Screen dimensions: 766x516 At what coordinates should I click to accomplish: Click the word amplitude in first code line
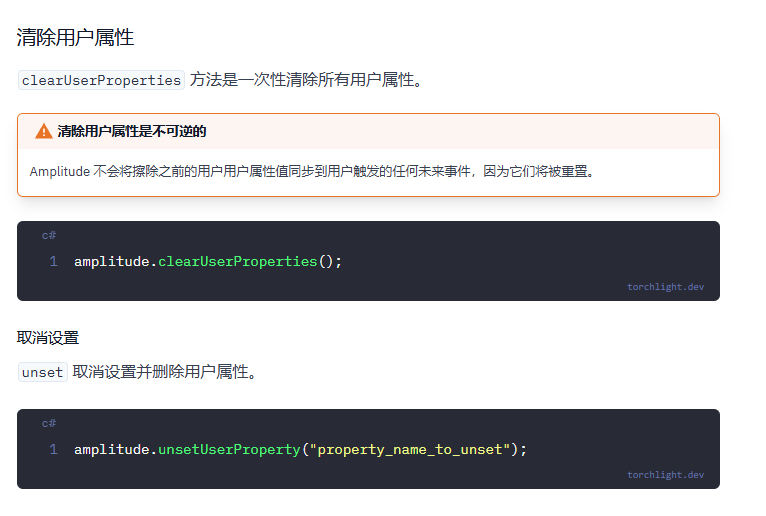click(112, 262)
